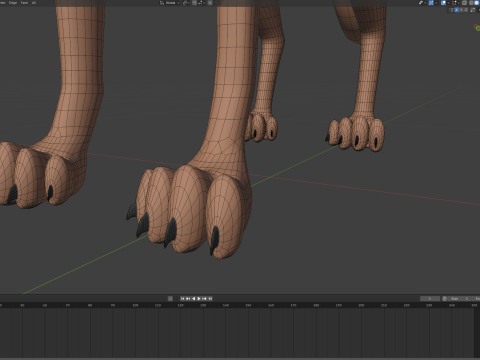
Task: Click frame 100 on the timeline ruler
Action: click(x=135, y=305)
